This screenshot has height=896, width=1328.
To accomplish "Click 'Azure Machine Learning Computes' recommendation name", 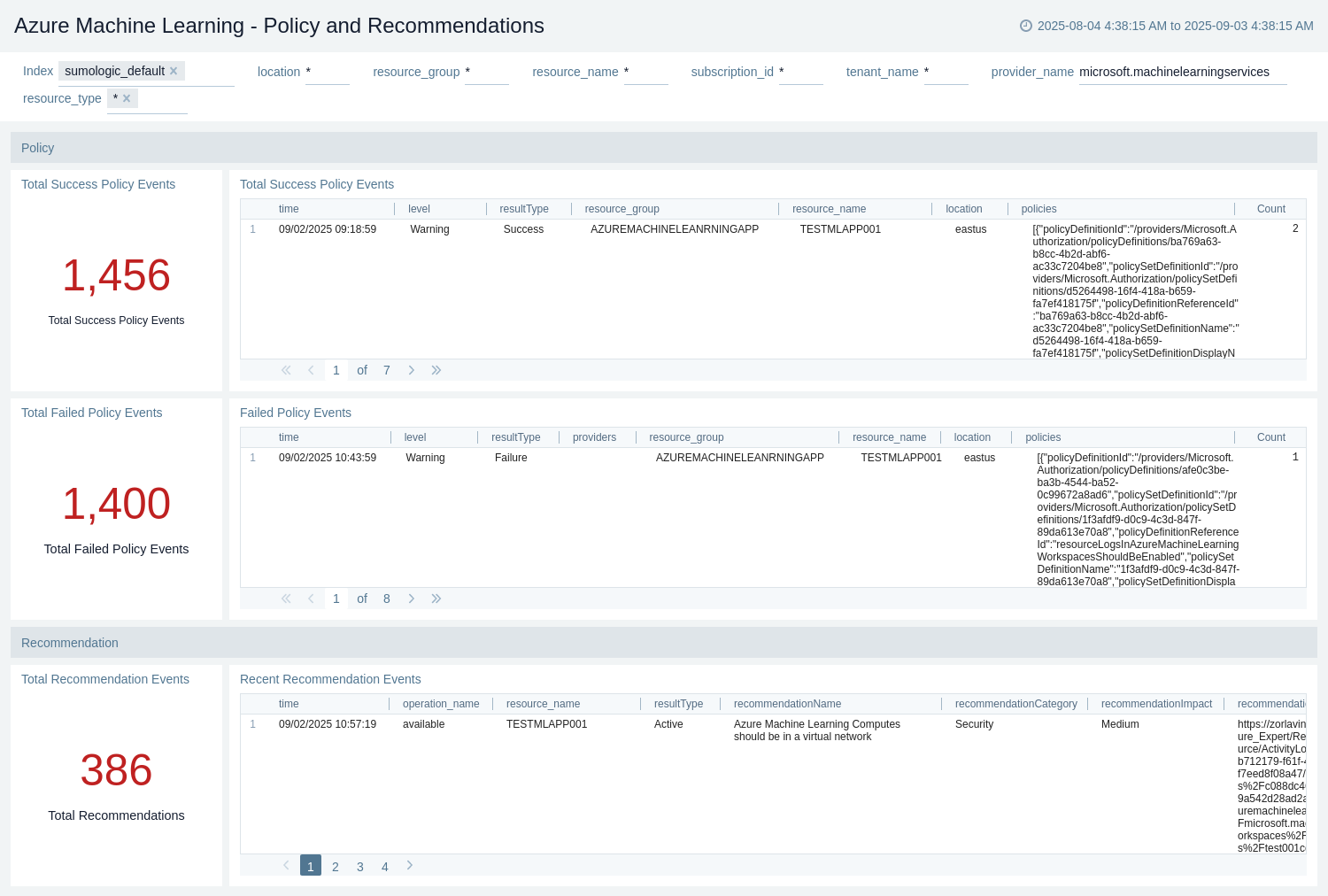I will coord(816,724).
